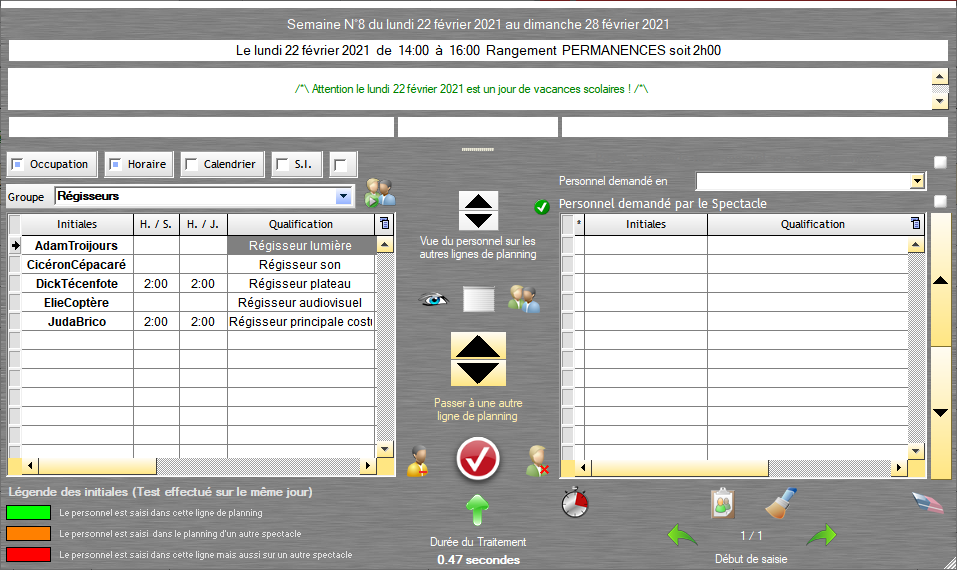Screen dimensions: 957x570
Task: Toggle the Horaire checkbox
Action: pyautogui.click(x=116, y=164)
